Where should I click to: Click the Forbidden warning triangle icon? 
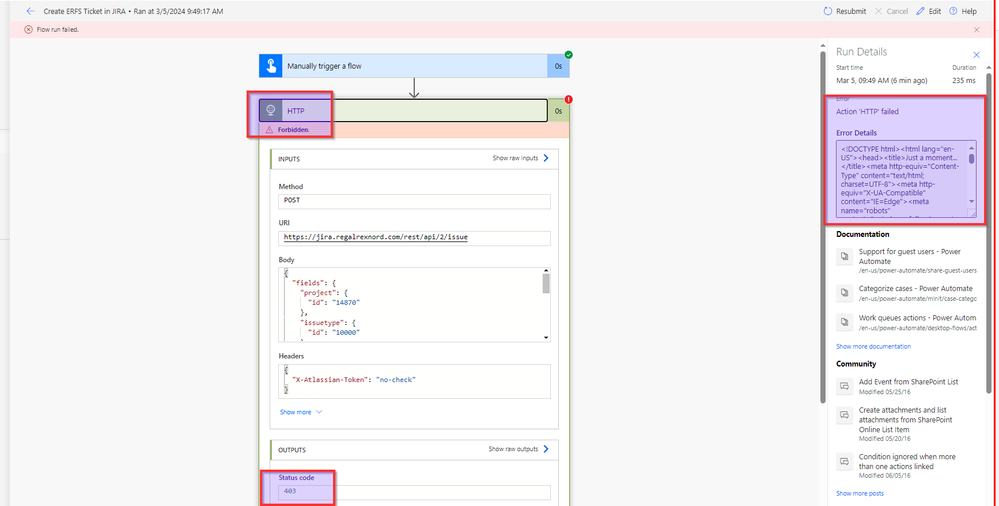[x=270, y=129]
